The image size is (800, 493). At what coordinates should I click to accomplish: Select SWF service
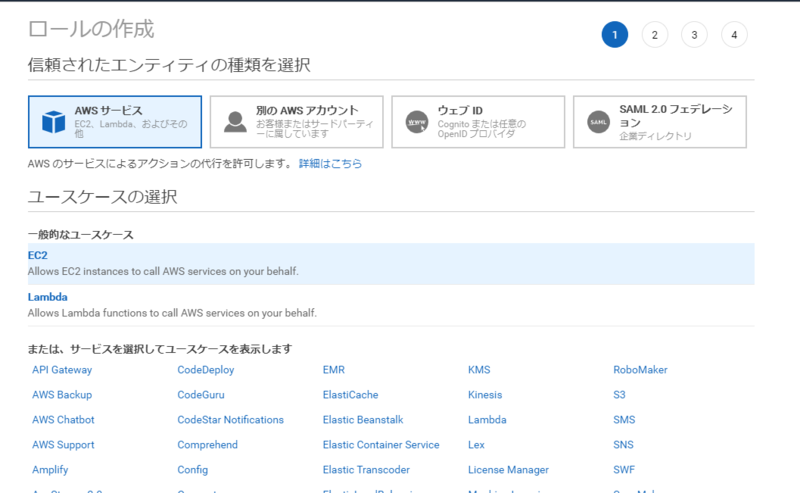pyautogui.click(x=624, y=470)
